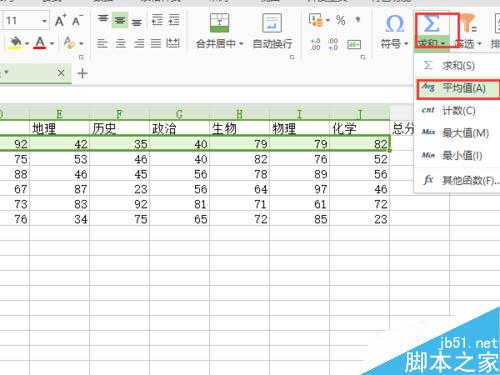This screenshot has width=500, height=375.
Task: Expand the fill color dropdown arrow
Action: click(27, 44)
